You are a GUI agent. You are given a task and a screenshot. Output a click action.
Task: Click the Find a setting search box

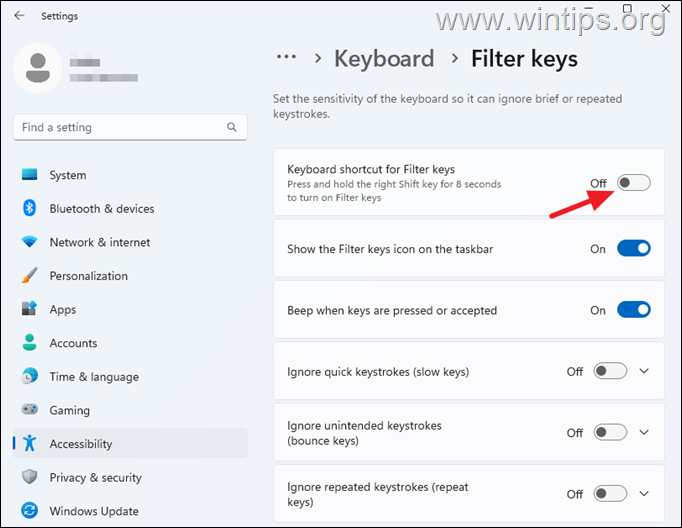point(130,127)
